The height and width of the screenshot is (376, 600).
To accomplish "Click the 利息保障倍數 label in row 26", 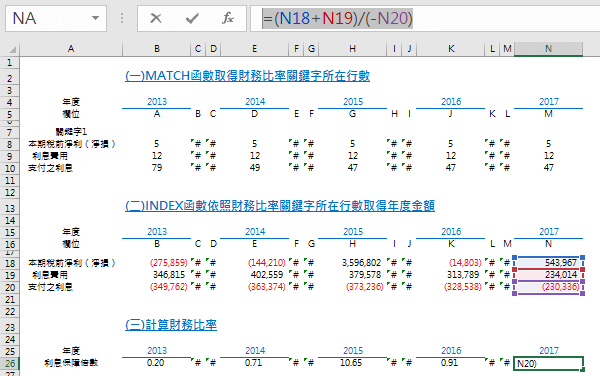I will [71, 363].
